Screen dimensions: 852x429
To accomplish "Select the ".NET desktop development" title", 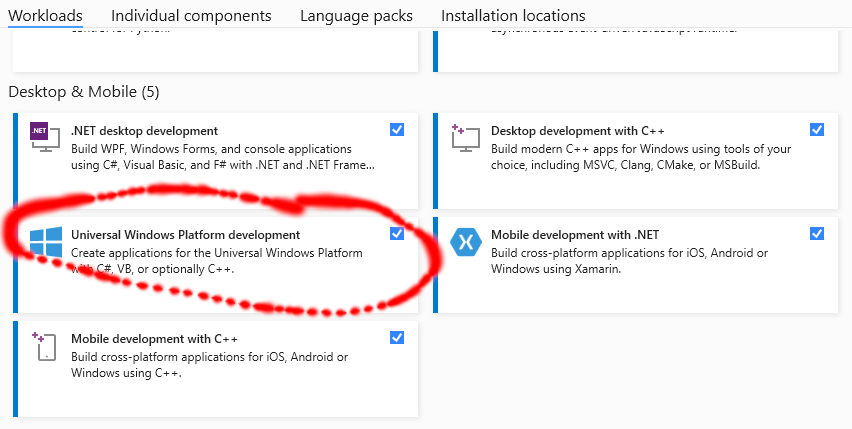I will (145, 131).
